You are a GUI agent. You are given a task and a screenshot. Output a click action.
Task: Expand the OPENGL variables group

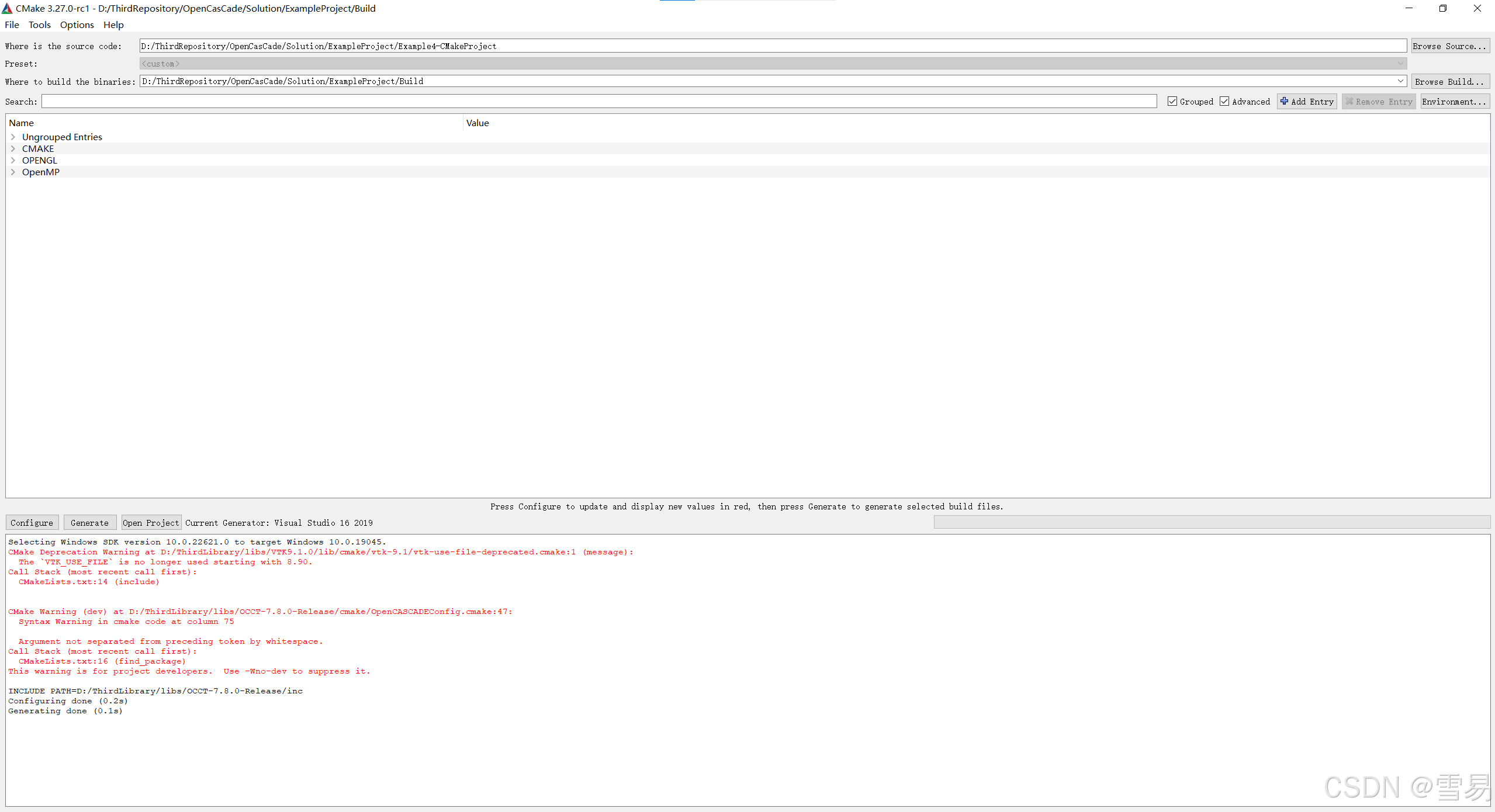[13, 160]
